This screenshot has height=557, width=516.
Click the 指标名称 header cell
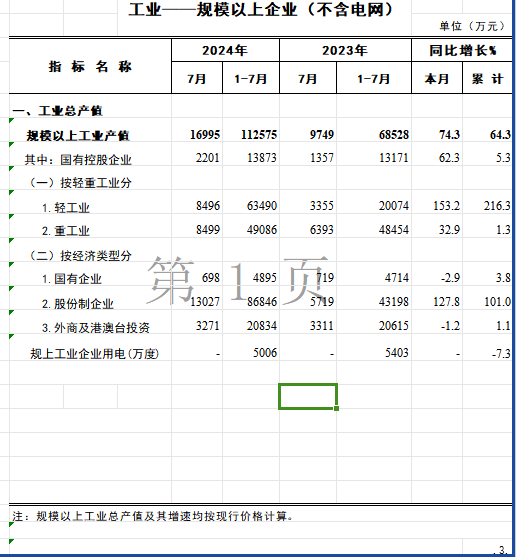(90, 66)
